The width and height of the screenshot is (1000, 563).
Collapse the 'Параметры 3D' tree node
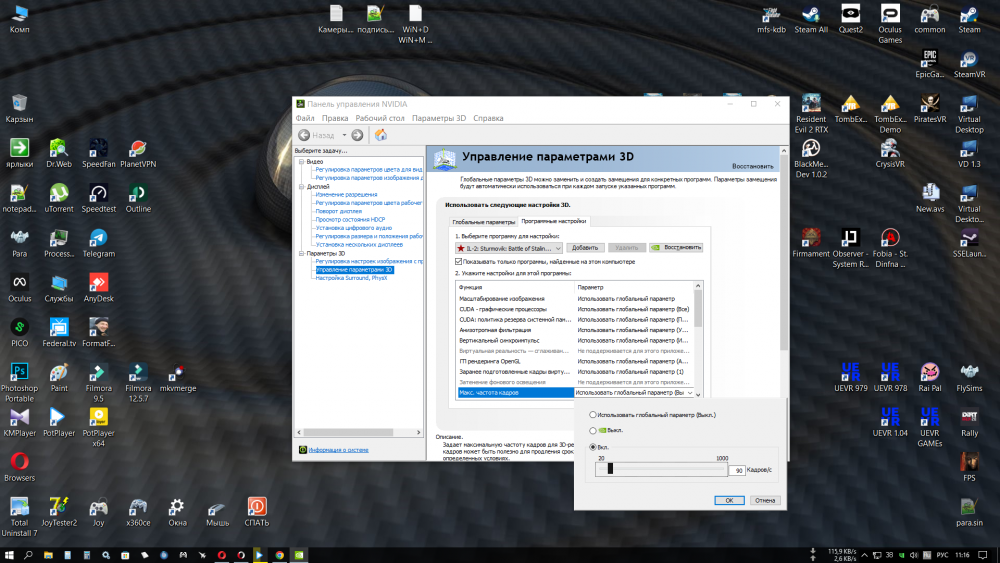tap(301, 253)
